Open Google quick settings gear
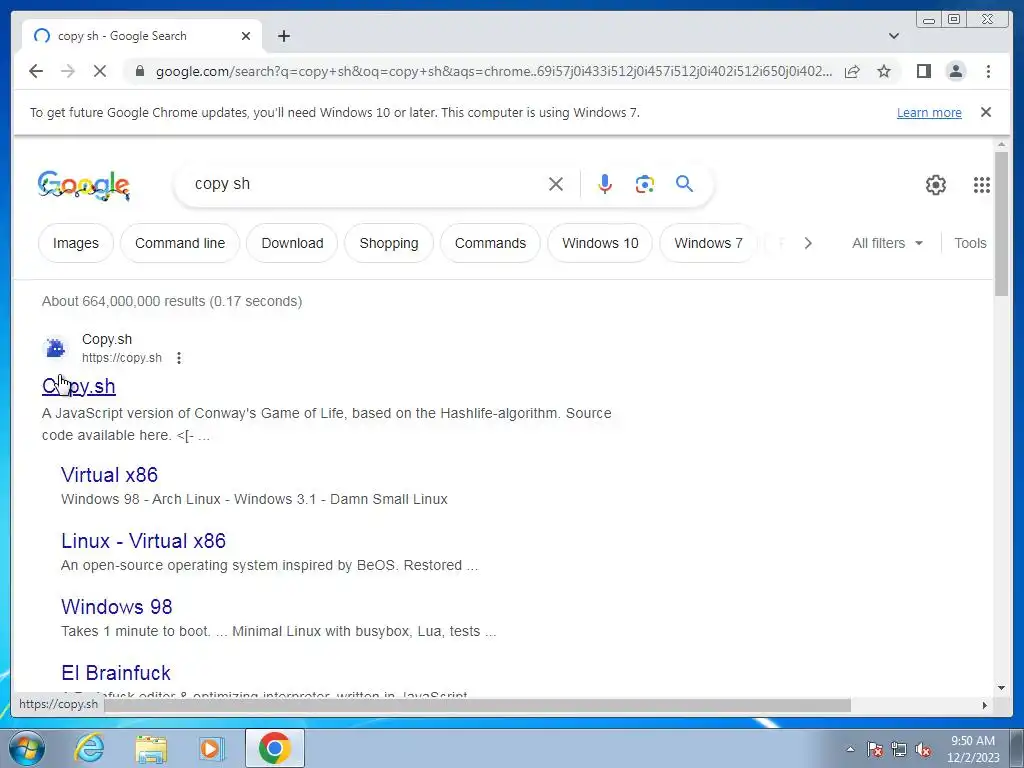The image size is (1024, 768). pyautogui.click(x=935, y=185)
